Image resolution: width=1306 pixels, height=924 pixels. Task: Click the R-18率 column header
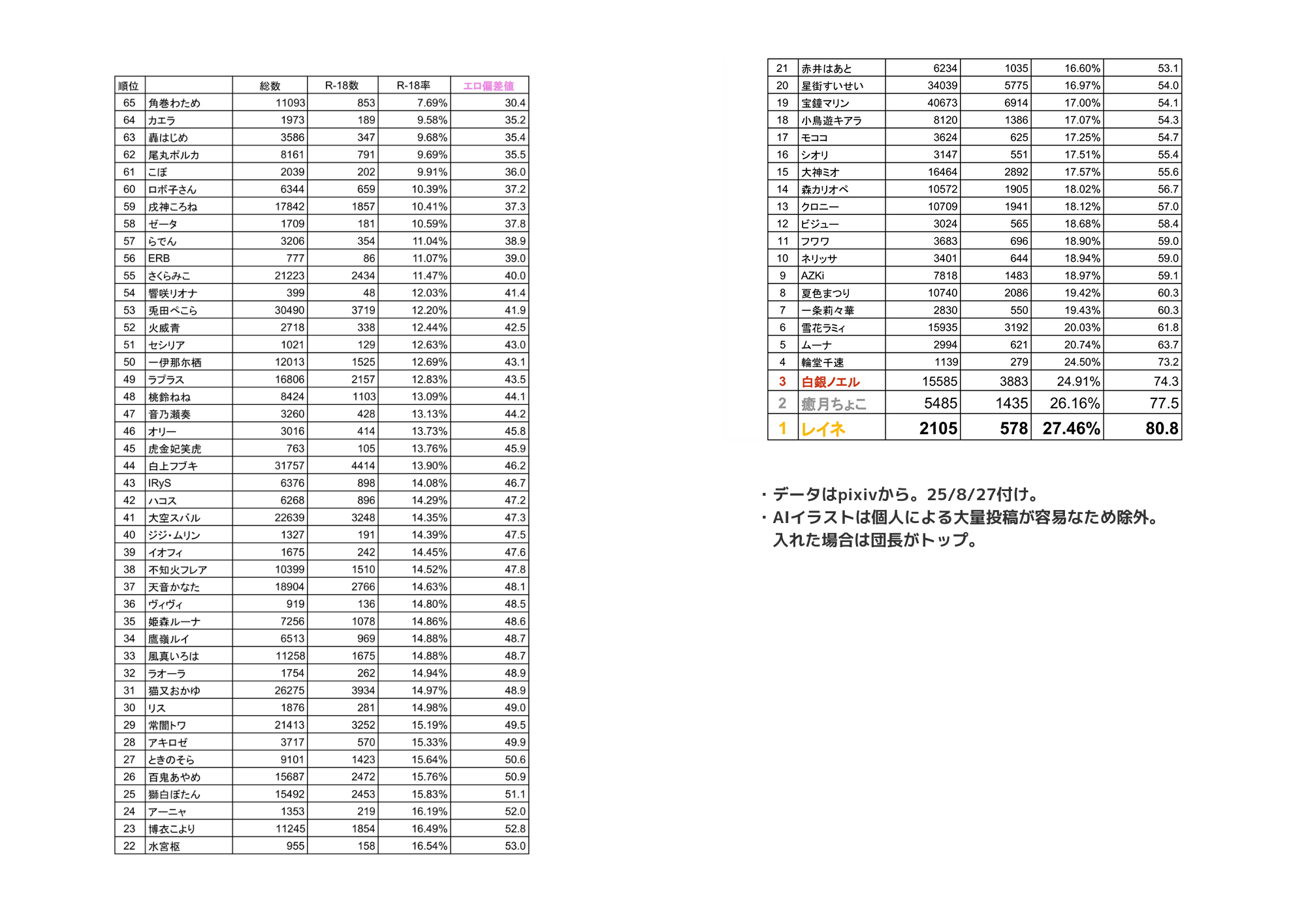[413, 86]
